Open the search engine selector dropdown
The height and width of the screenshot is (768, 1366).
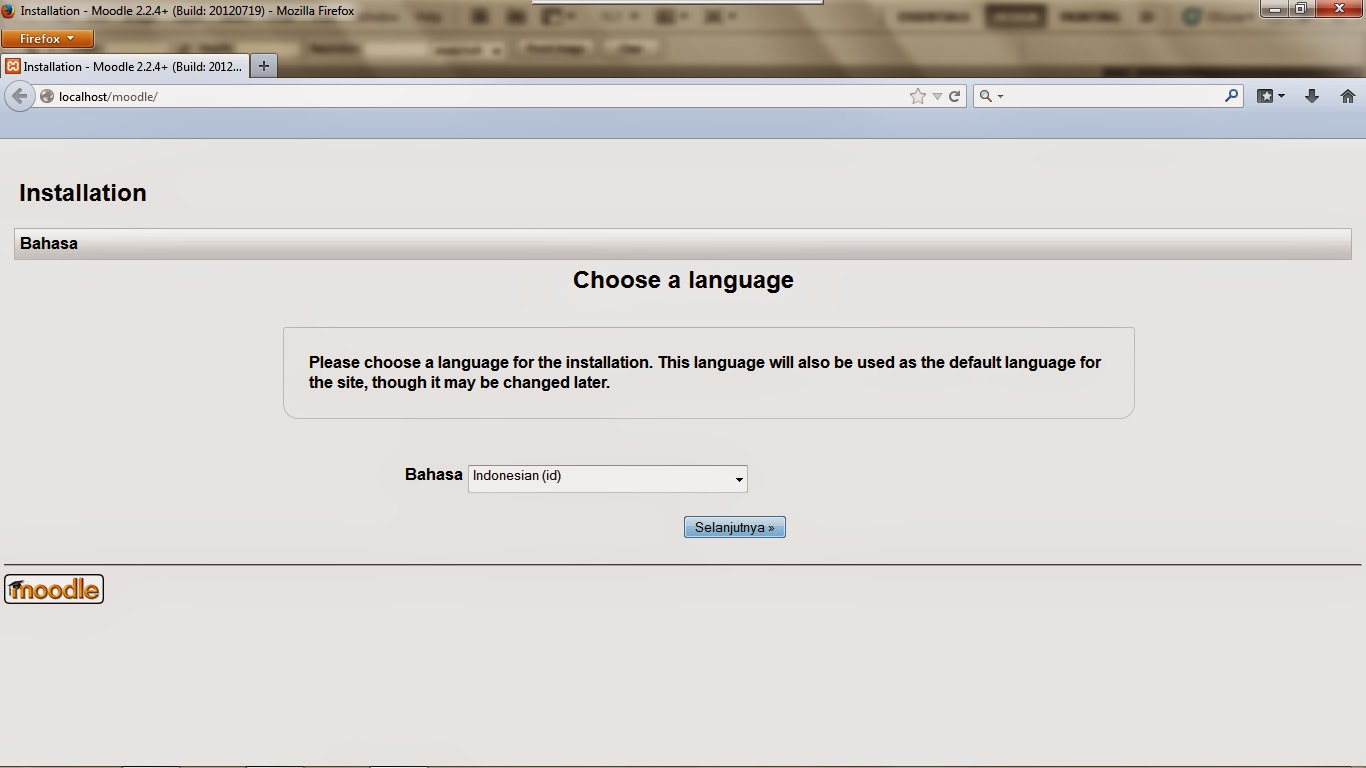pyautogui.click(x=991, y=96)
